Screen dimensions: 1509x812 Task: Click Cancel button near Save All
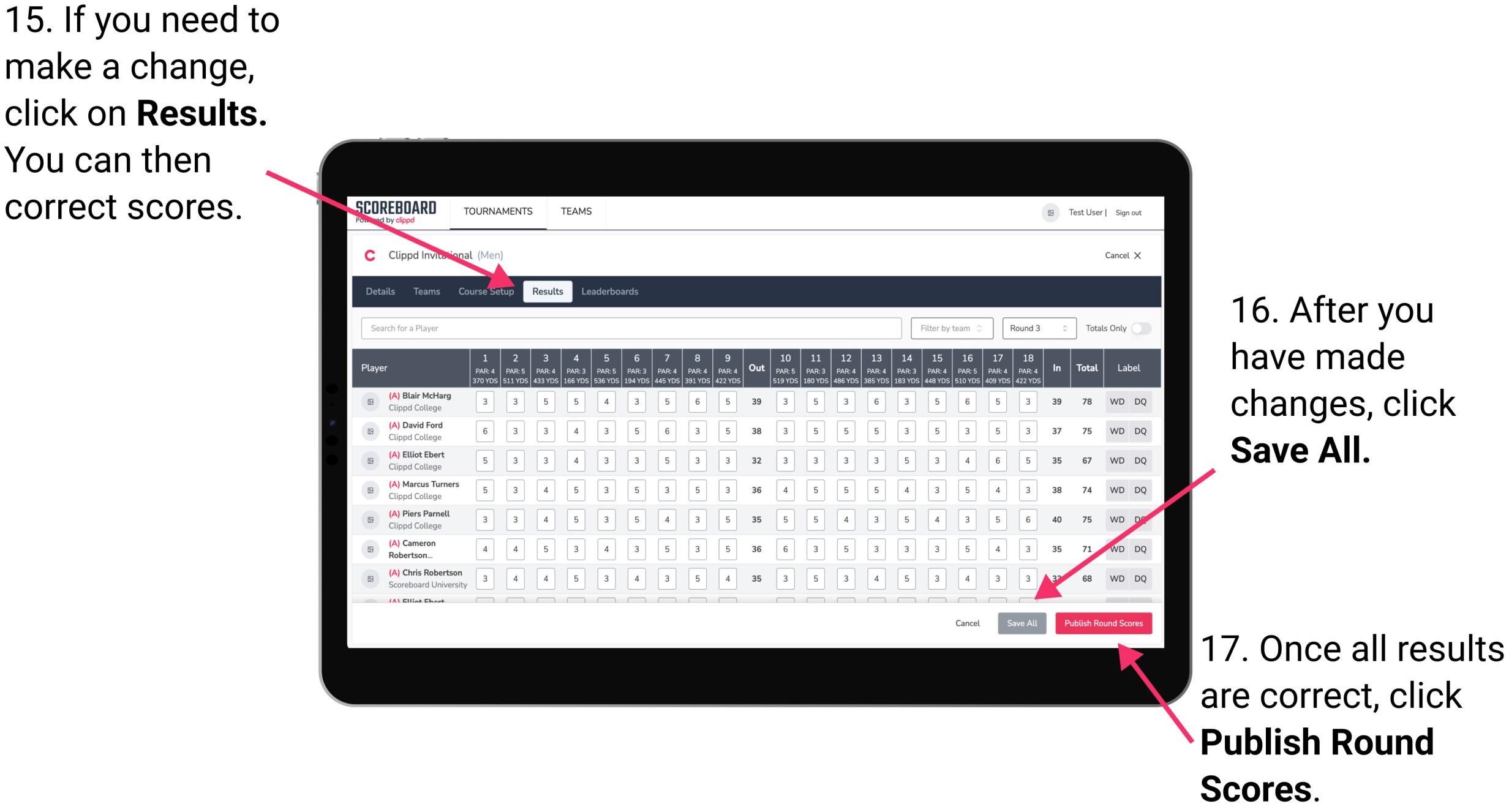[966, 622]
